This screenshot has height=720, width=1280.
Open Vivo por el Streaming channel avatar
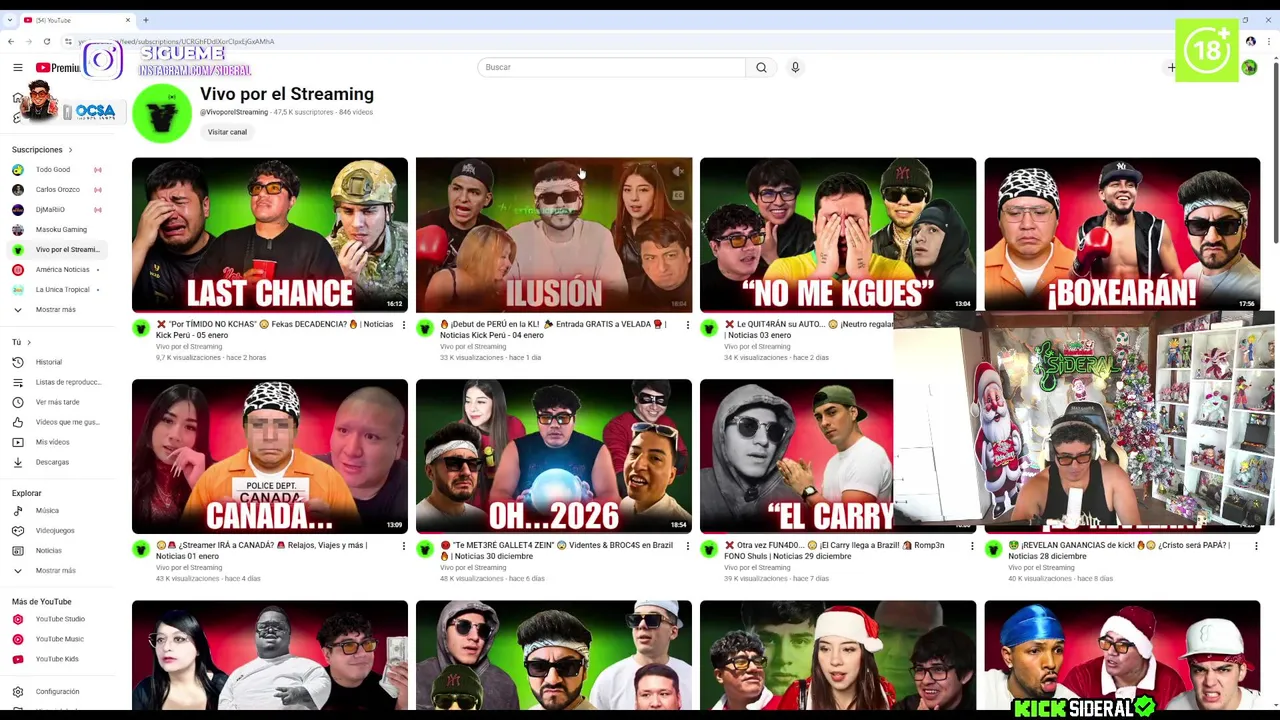click(x=162, y=113)
